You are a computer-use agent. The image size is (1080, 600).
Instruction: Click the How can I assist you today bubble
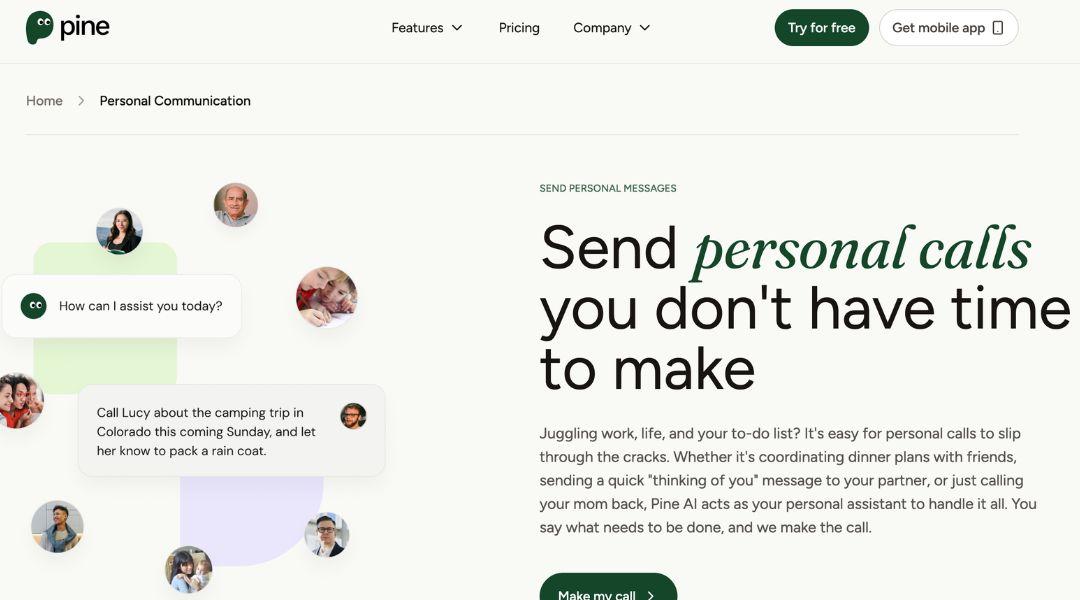(122, 306)
